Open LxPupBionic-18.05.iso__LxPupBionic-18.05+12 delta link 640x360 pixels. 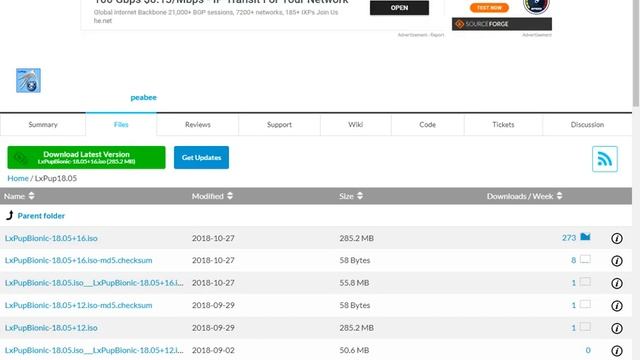tap(94, 350)
